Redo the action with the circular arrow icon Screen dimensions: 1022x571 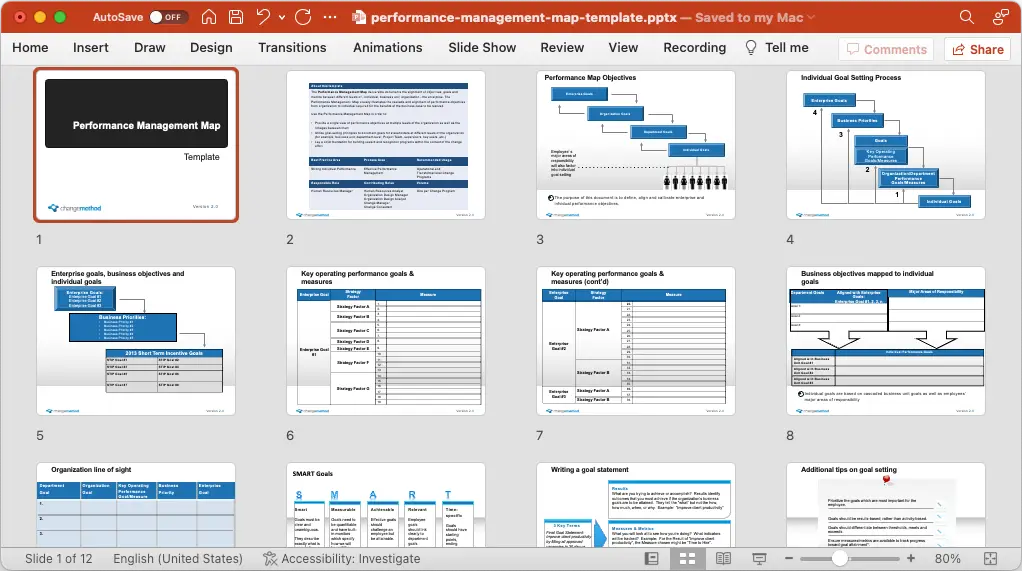coord(303,17)
